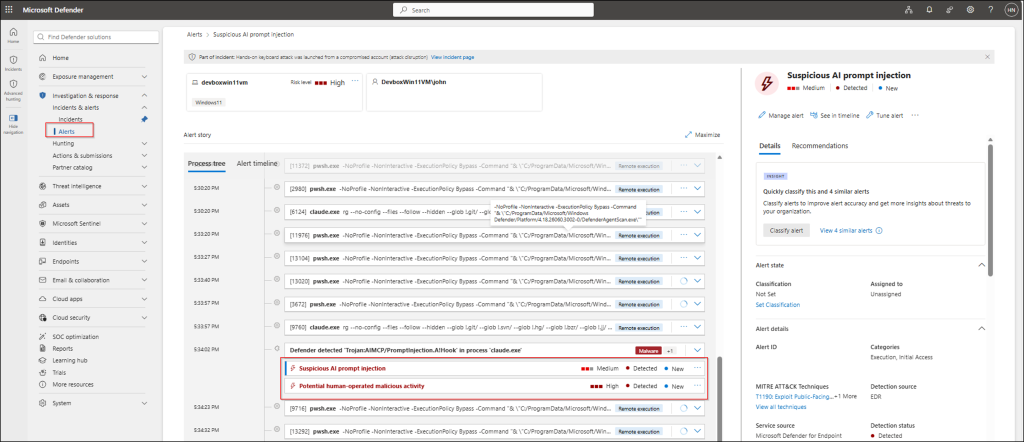The image size is (1024, 442).
Task: Open T1190 Exploit Public-Facing technique link
Action: [794, 396]
